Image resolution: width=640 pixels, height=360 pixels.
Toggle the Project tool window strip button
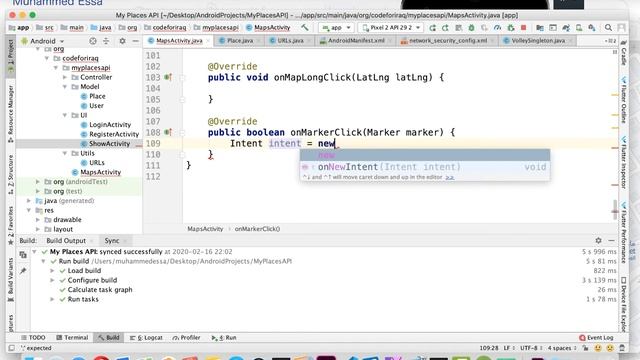point(11,56)
